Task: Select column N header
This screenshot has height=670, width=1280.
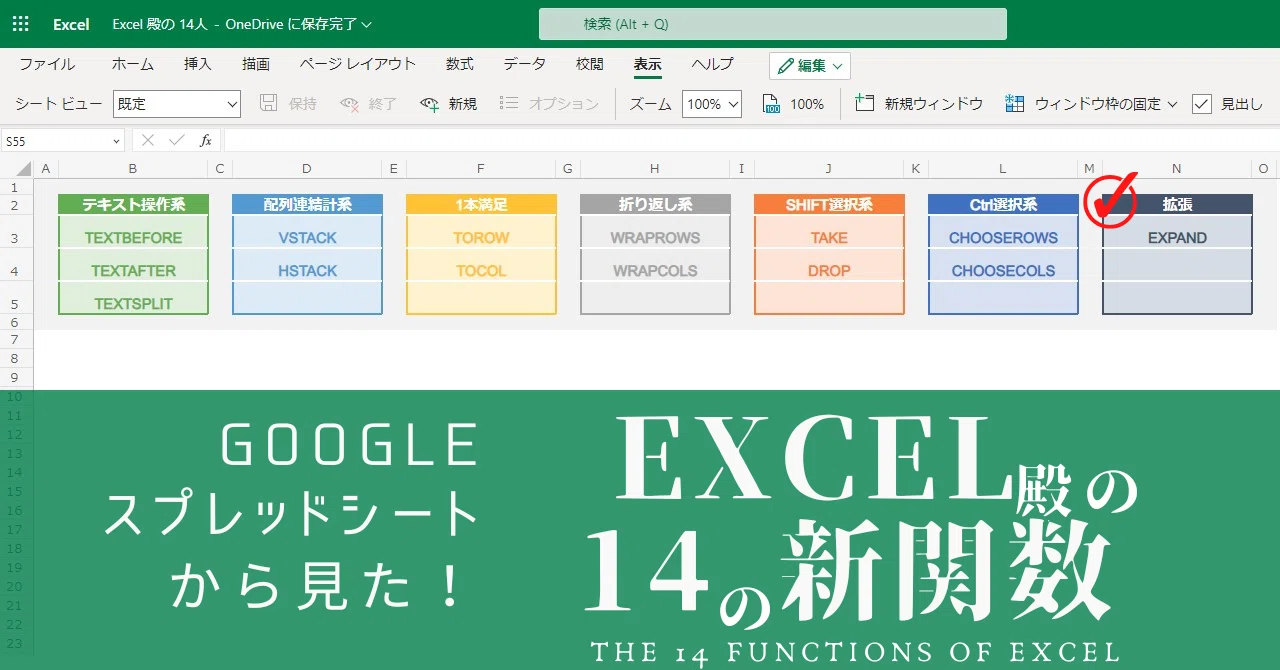Action: point(1177,169)
